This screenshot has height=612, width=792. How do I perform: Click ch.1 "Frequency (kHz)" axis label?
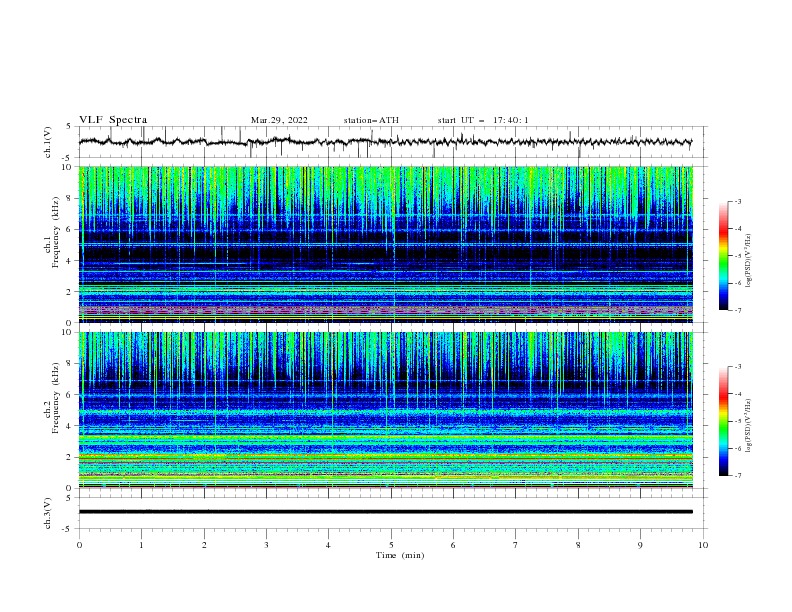[56, 232]
